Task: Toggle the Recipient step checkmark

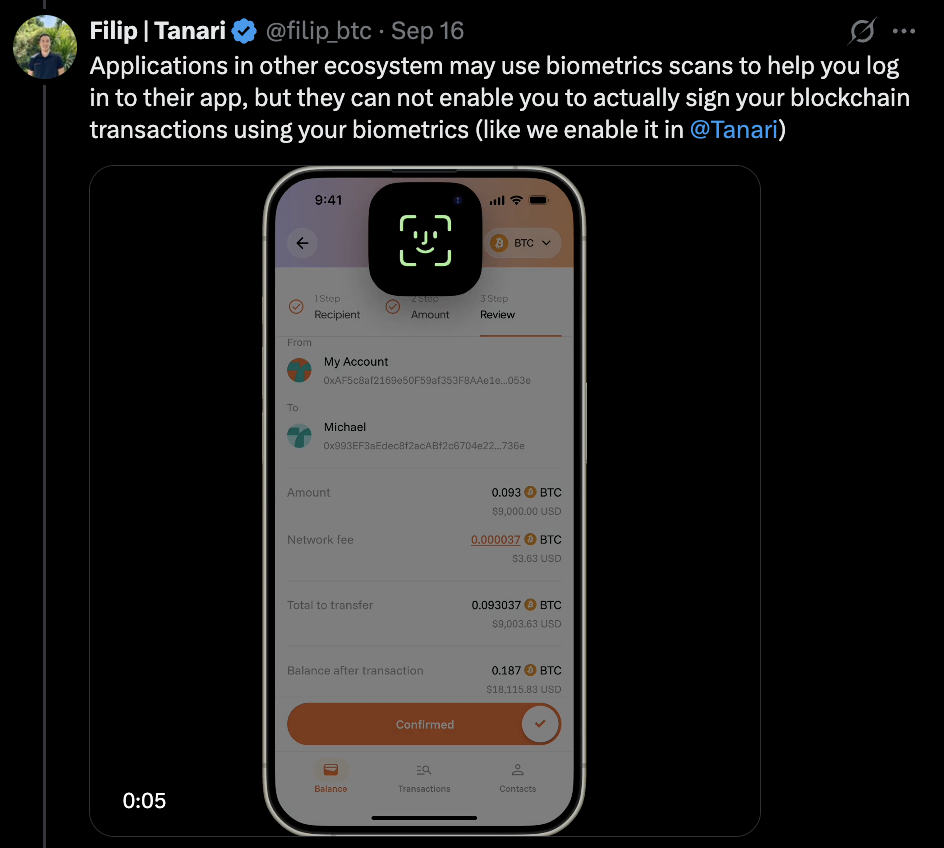Action: (296, 306)
